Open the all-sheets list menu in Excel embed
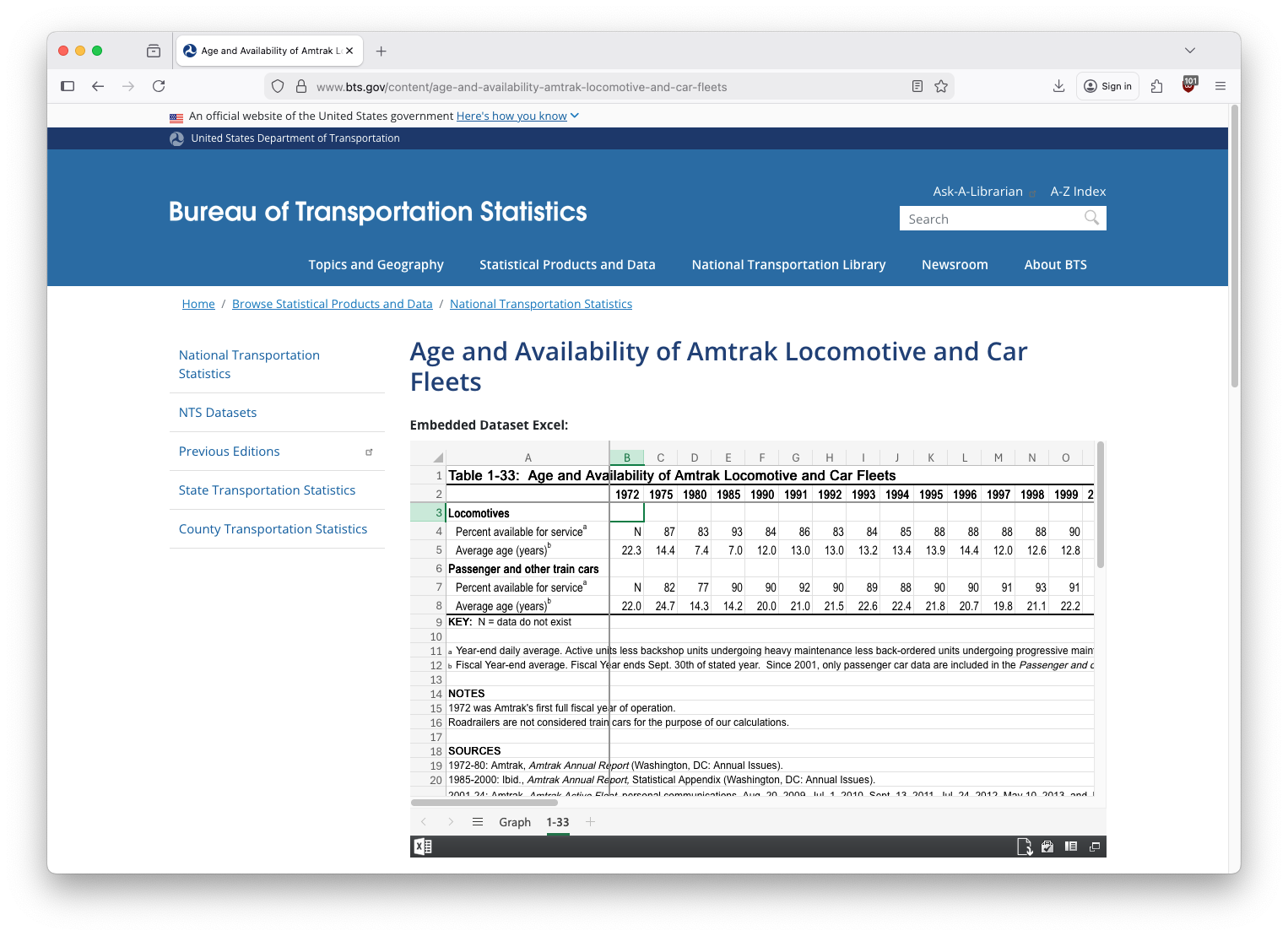This screenshot has height=936, width=1288. [478, 822]
